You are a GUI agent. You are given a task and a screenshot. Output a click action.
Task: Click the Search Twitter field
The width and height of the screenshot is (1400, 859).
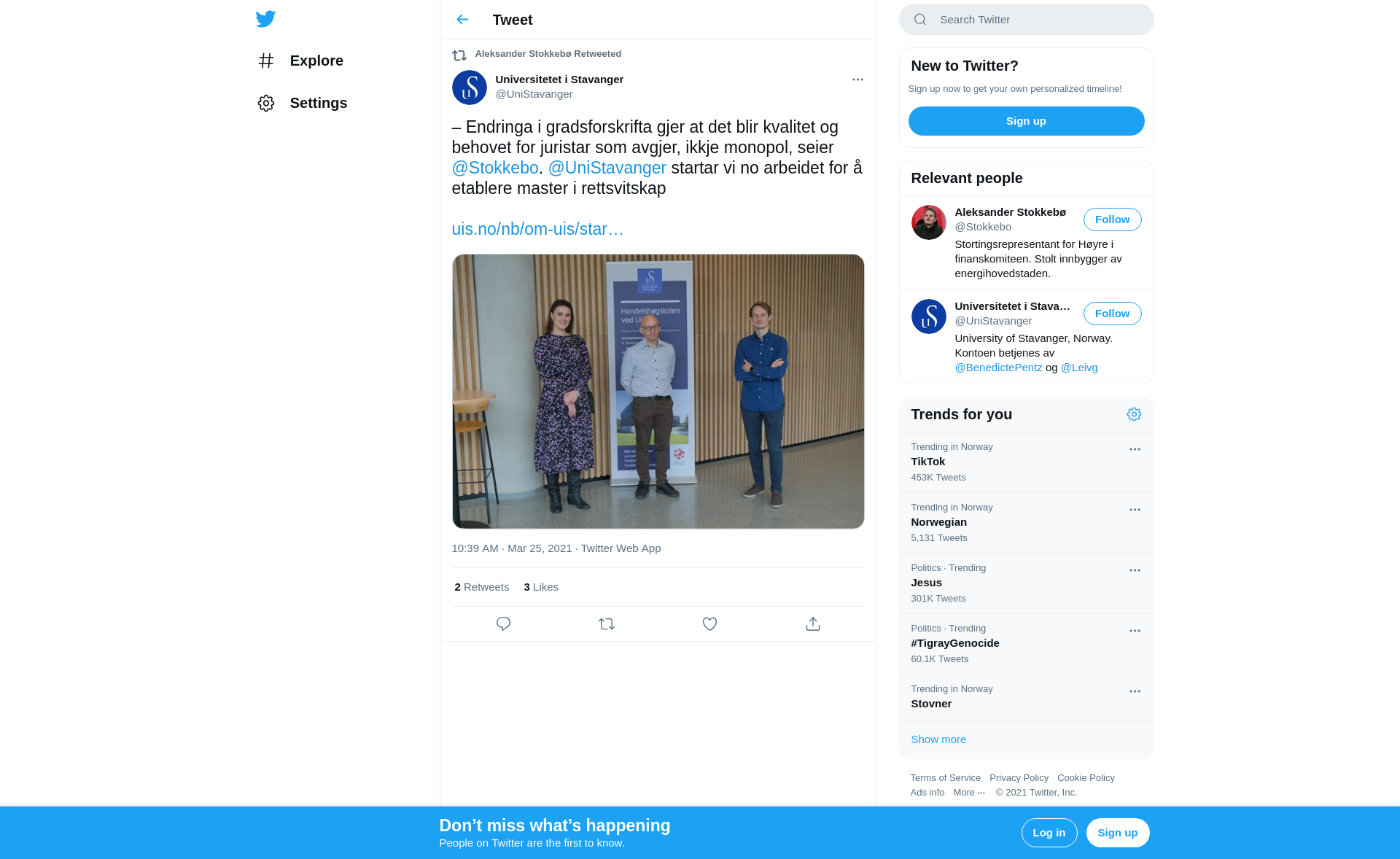1026,20
